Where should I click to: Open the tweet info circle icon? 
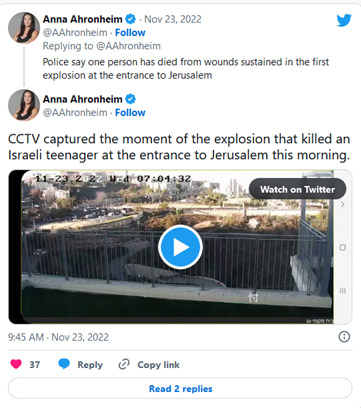click(x=344, y=337)
